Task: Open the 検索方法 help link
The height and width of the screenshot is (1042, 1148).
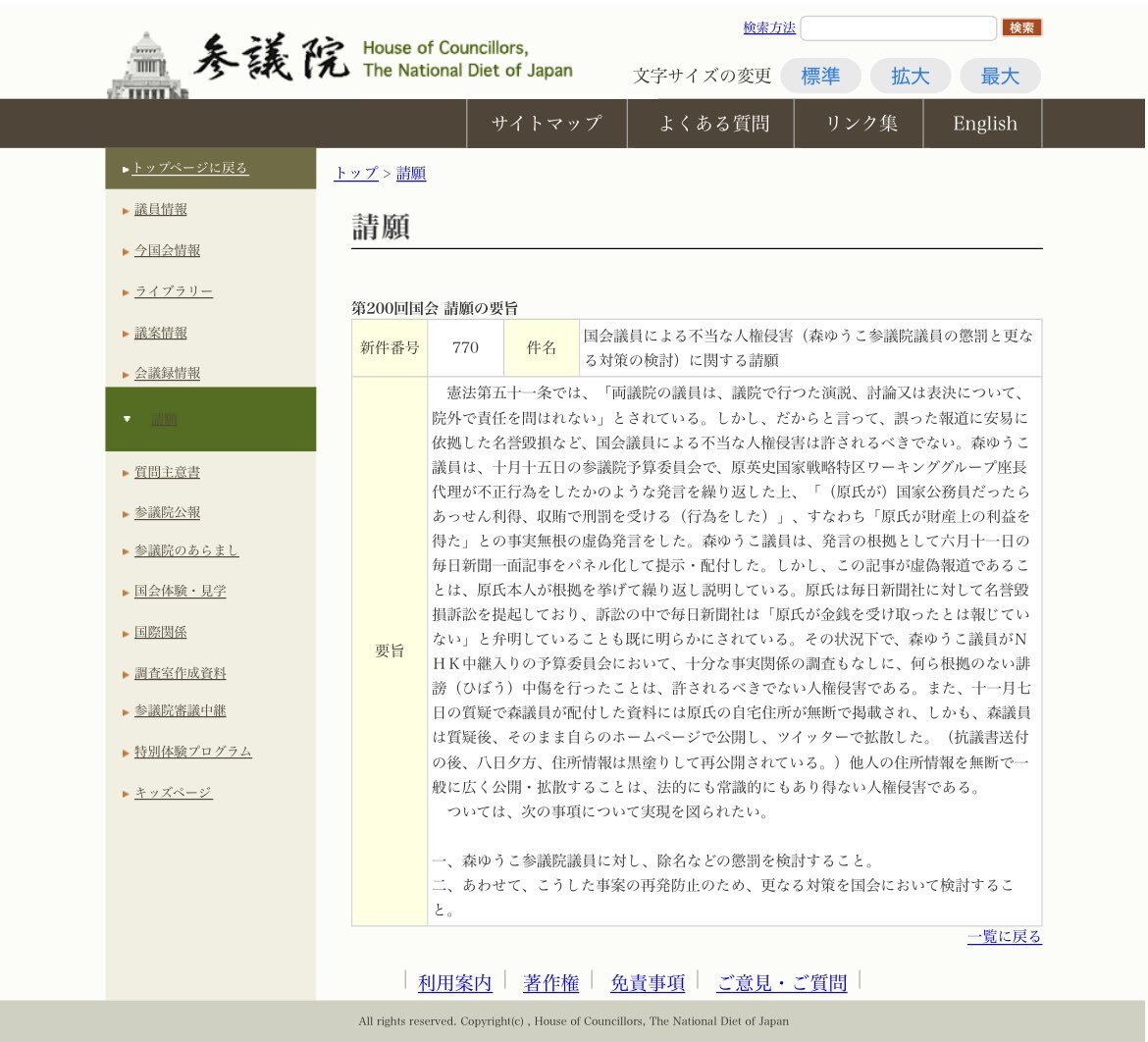Action: tap(769, 27)
